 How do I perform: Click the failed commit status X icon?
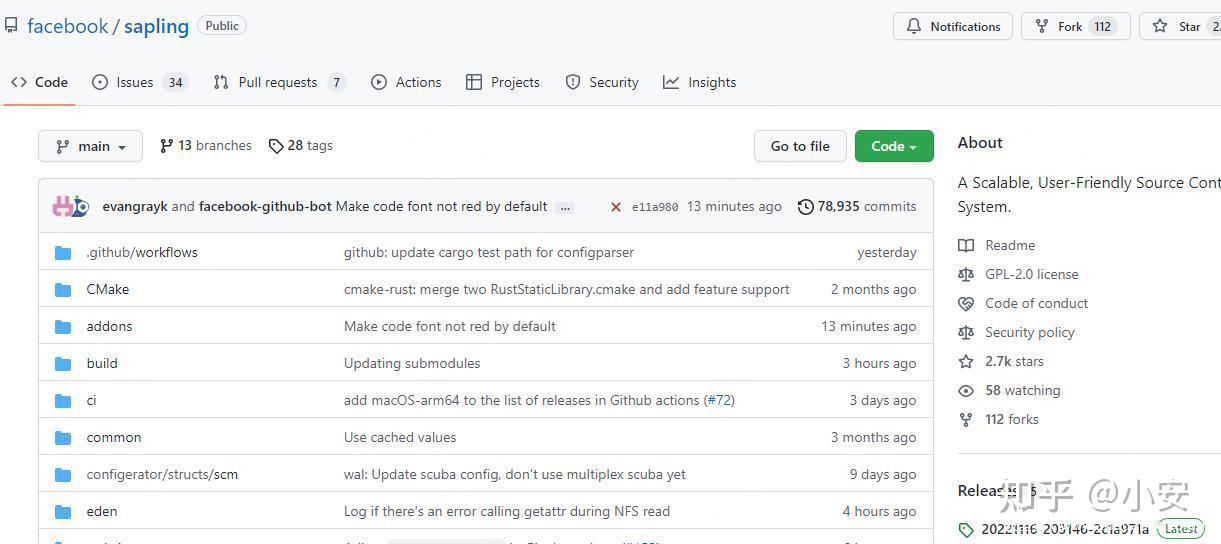coord(616,207)
